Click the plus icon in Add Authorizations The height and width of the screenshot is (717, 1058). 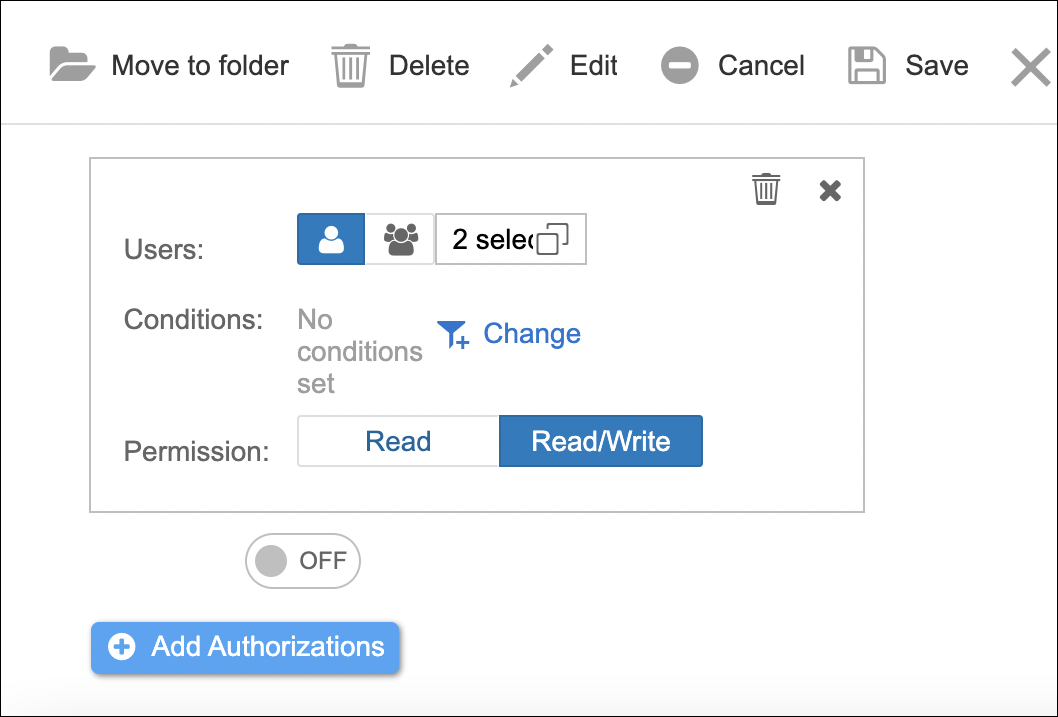click(x=122, y=647)
